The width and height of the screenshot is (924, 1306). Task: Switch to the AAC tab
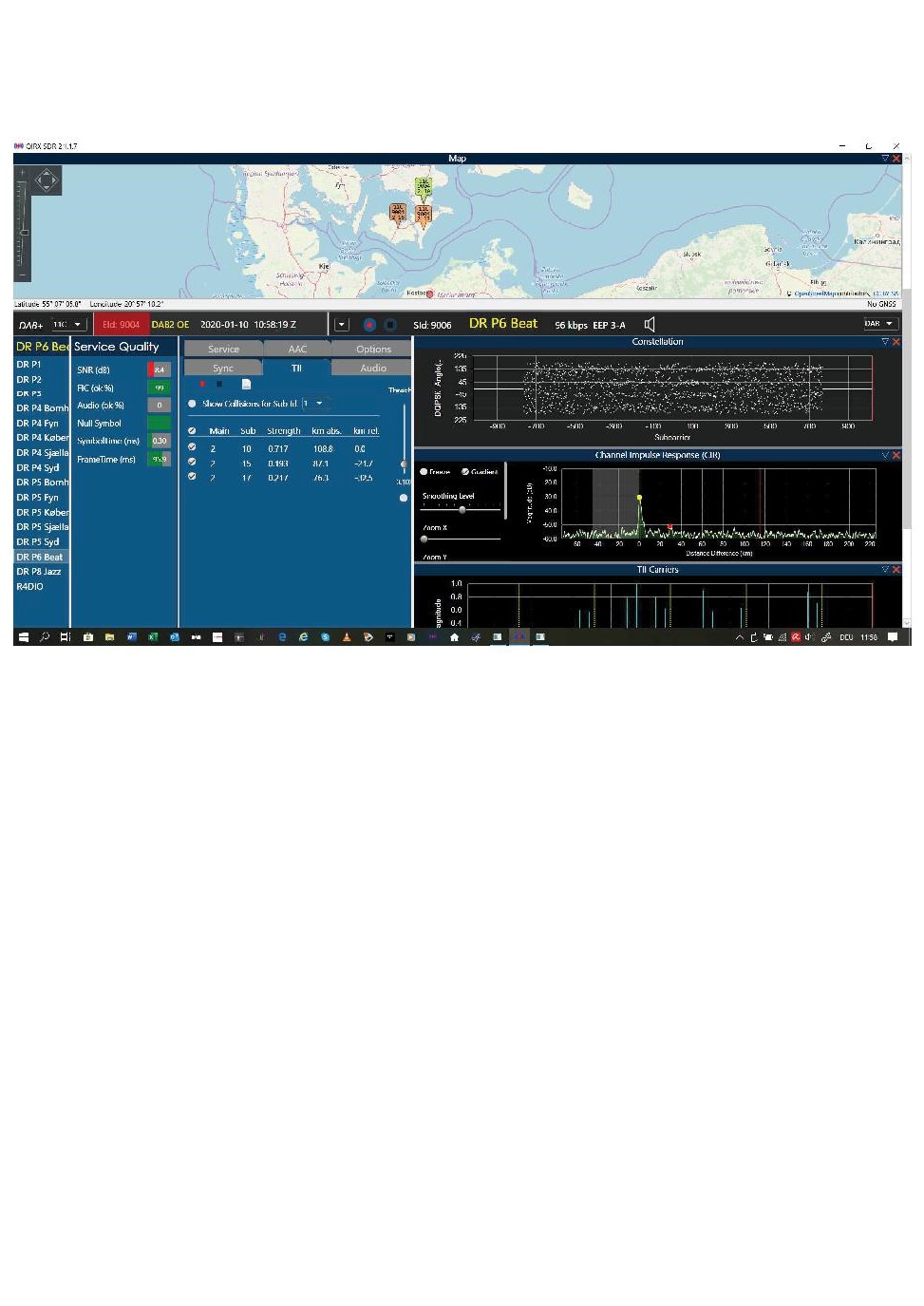click(x=297, y=350)
